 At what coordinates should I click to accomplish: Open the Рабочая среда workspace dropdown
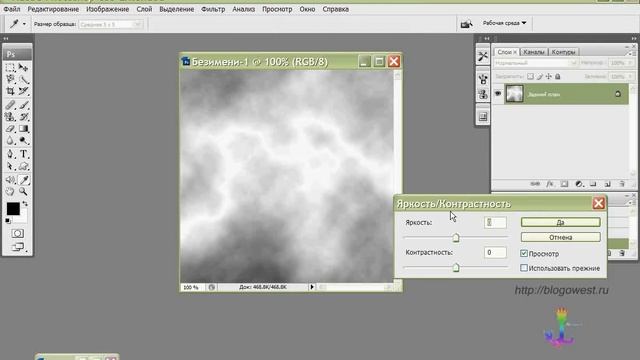coord(504,23)
